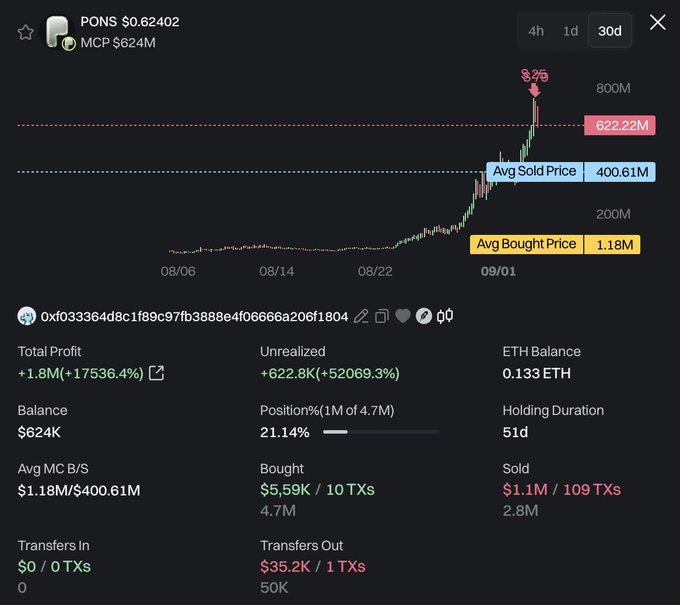Screen dimensions: 680x605
Task: Click the 622.22M current price label
Action: coord(620,125)
